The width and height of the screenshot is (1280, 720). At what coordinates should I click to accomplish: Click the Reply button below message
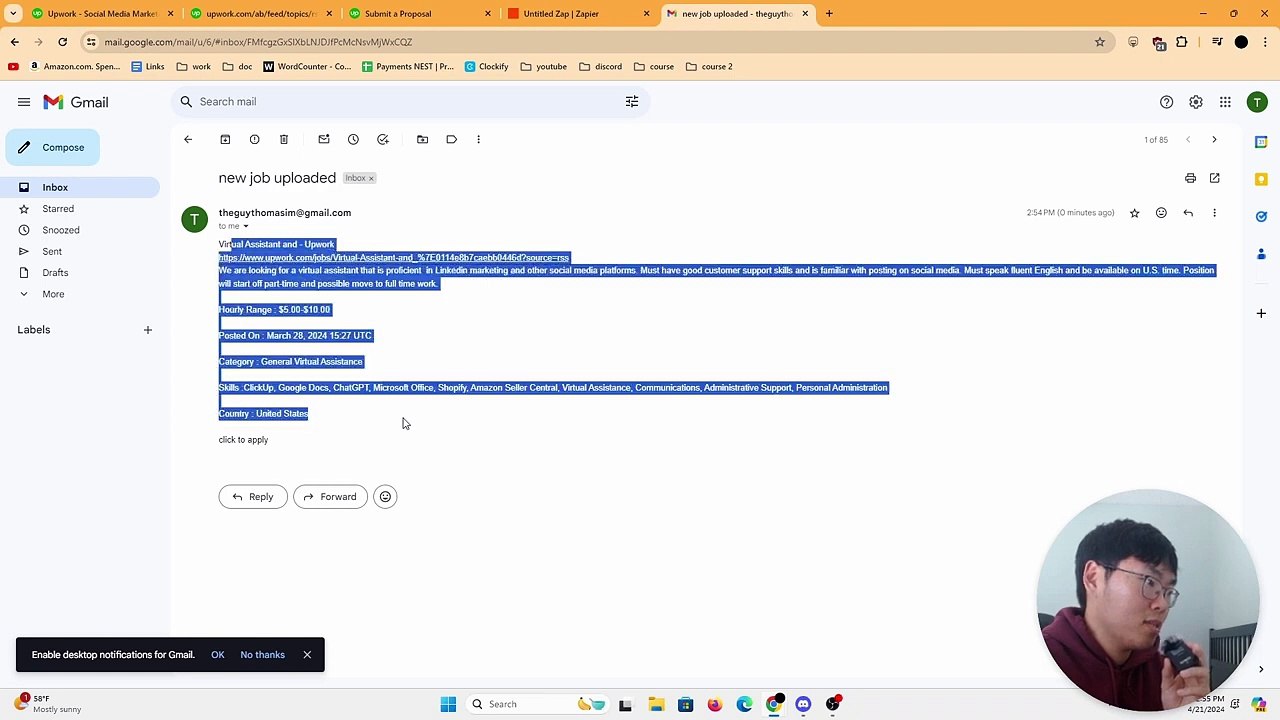[x=253, y=497]
